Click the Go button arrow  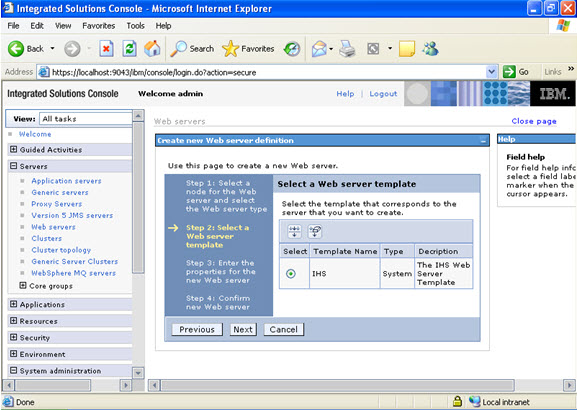click(509, 72)
